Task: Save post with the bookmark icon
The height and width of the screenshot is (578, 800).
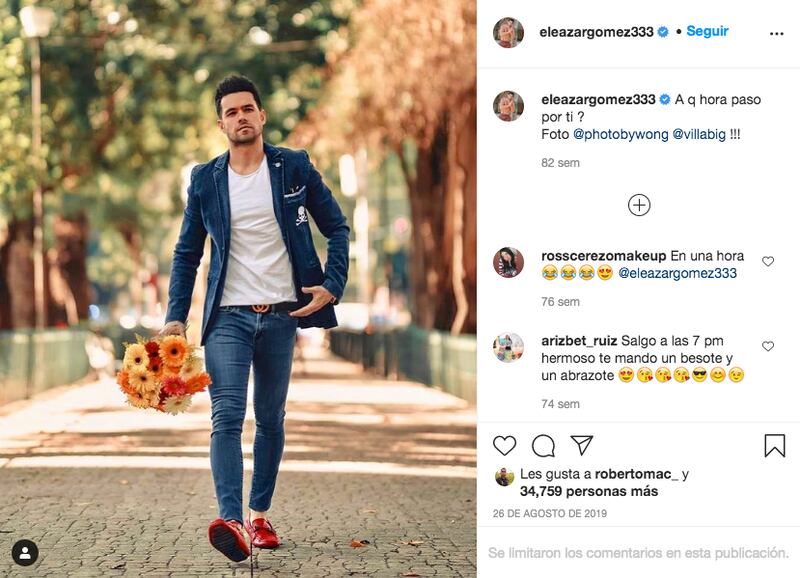Action: pos(774,445)
